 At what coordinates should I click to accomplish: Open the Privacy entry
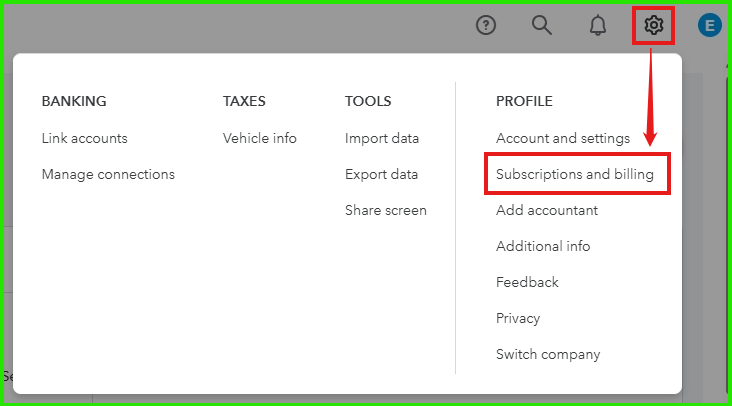(x=518, y=318)
